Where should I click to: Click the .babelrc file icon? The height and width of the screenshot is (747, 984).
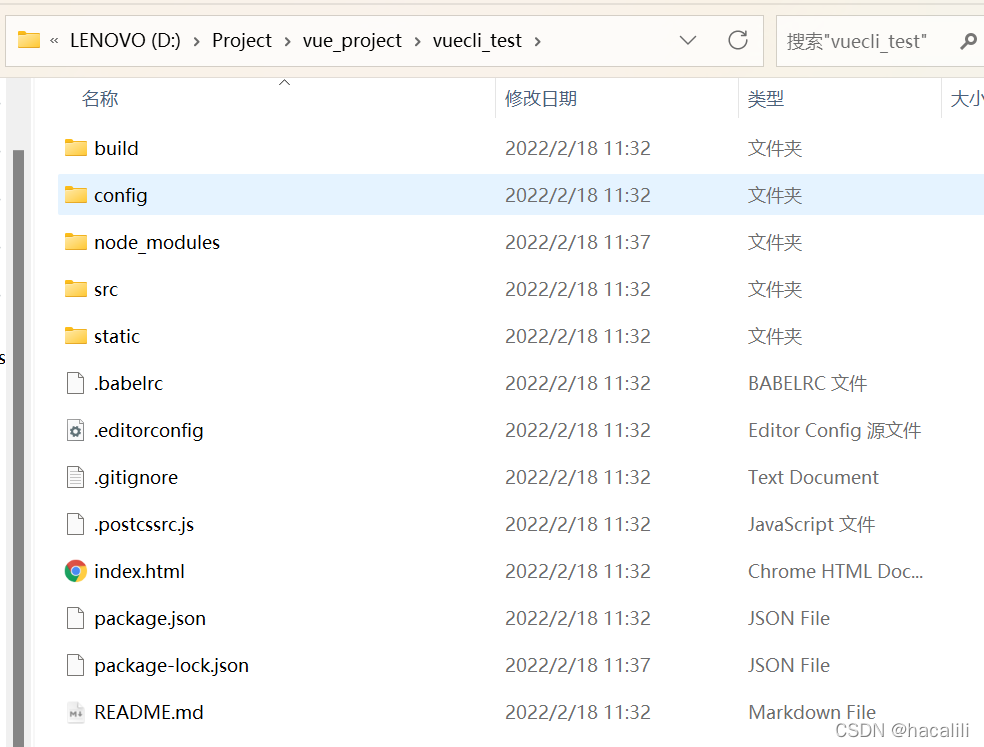tap(75, 383)
